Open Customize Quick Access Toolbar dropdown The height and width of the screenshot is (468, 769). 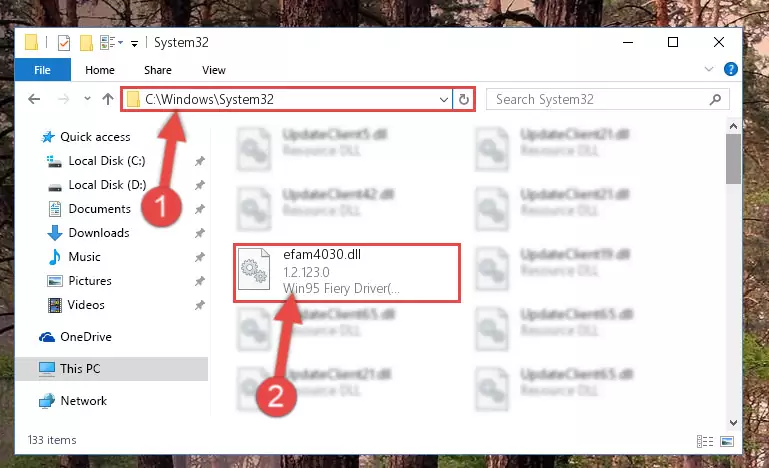134,44
